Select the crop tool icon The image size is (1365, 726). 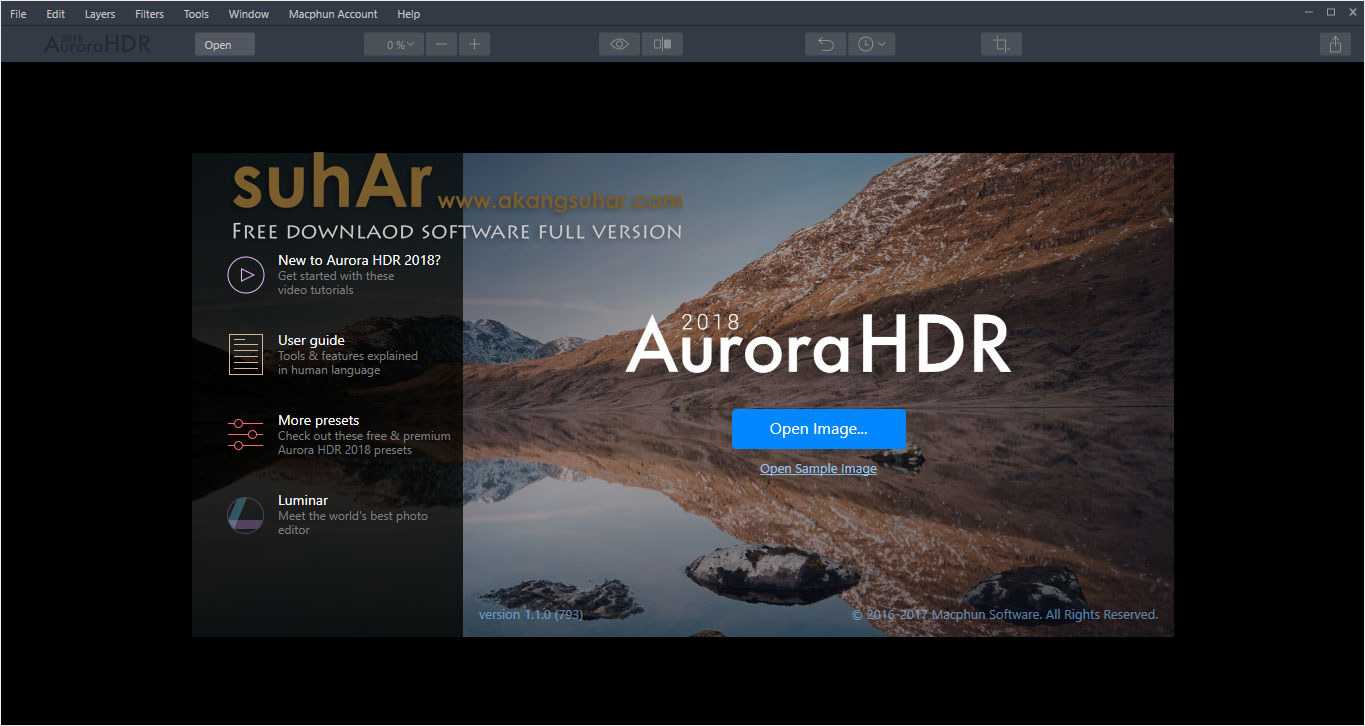(x=1001, y=45)
